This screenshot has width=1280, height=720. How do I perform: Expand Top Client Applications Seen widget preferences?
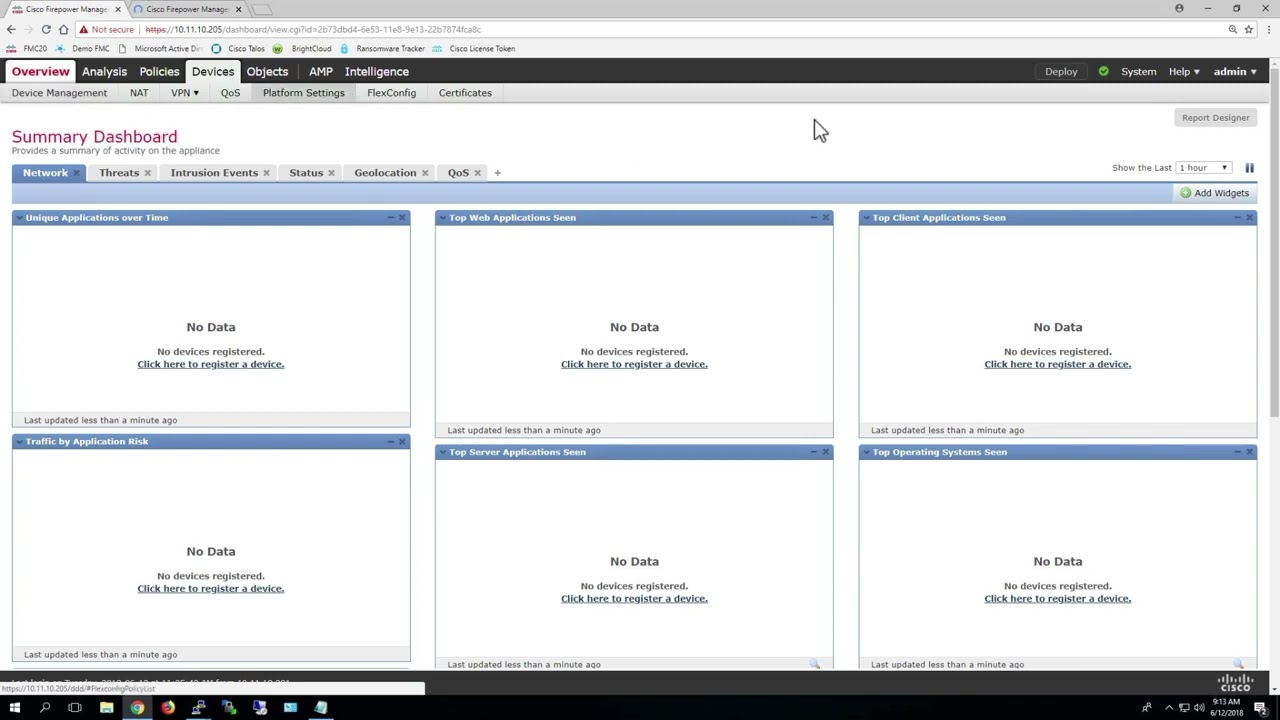[x=866, y=218]
